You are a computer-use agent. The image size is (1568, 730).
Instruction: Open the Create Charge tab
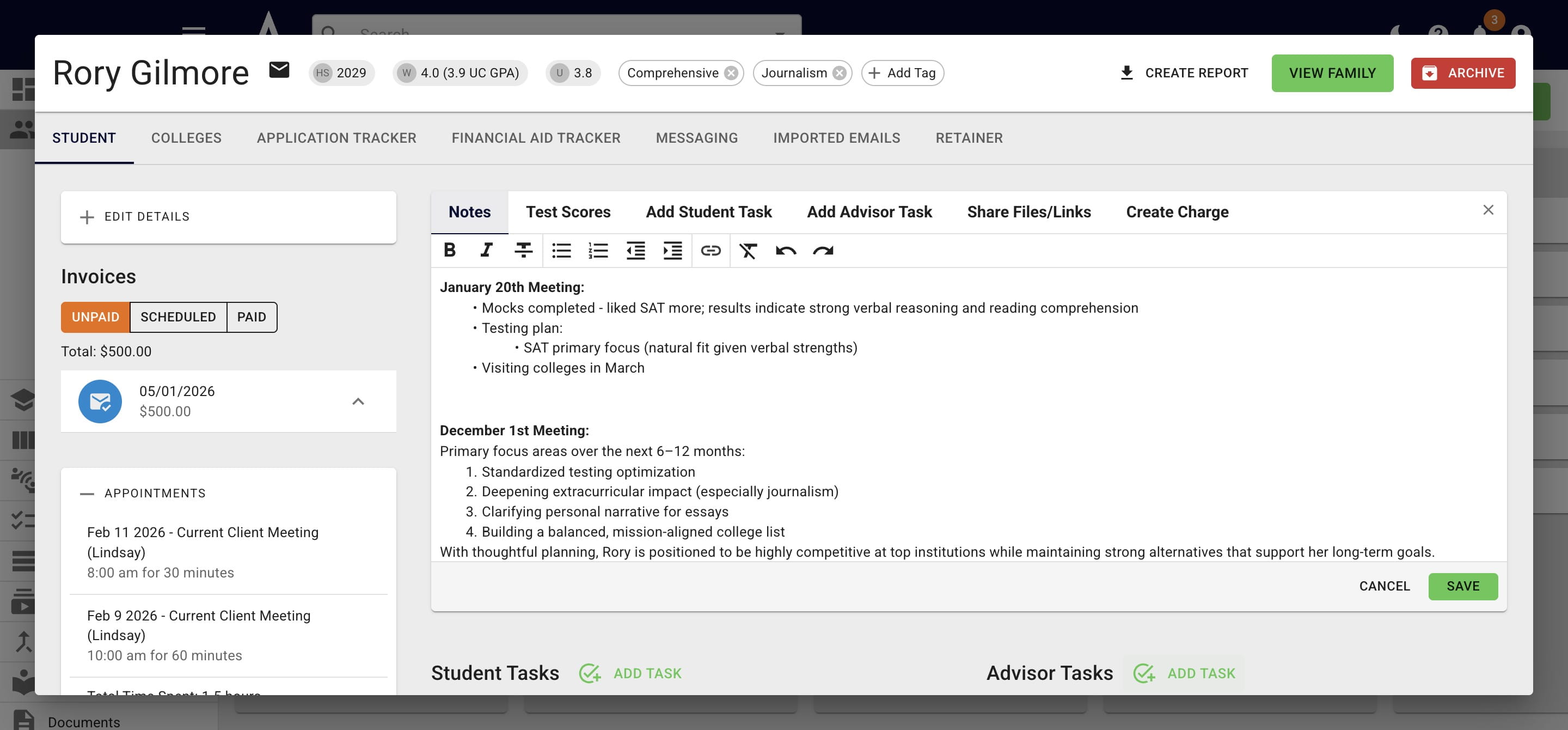click(1177, 212)
